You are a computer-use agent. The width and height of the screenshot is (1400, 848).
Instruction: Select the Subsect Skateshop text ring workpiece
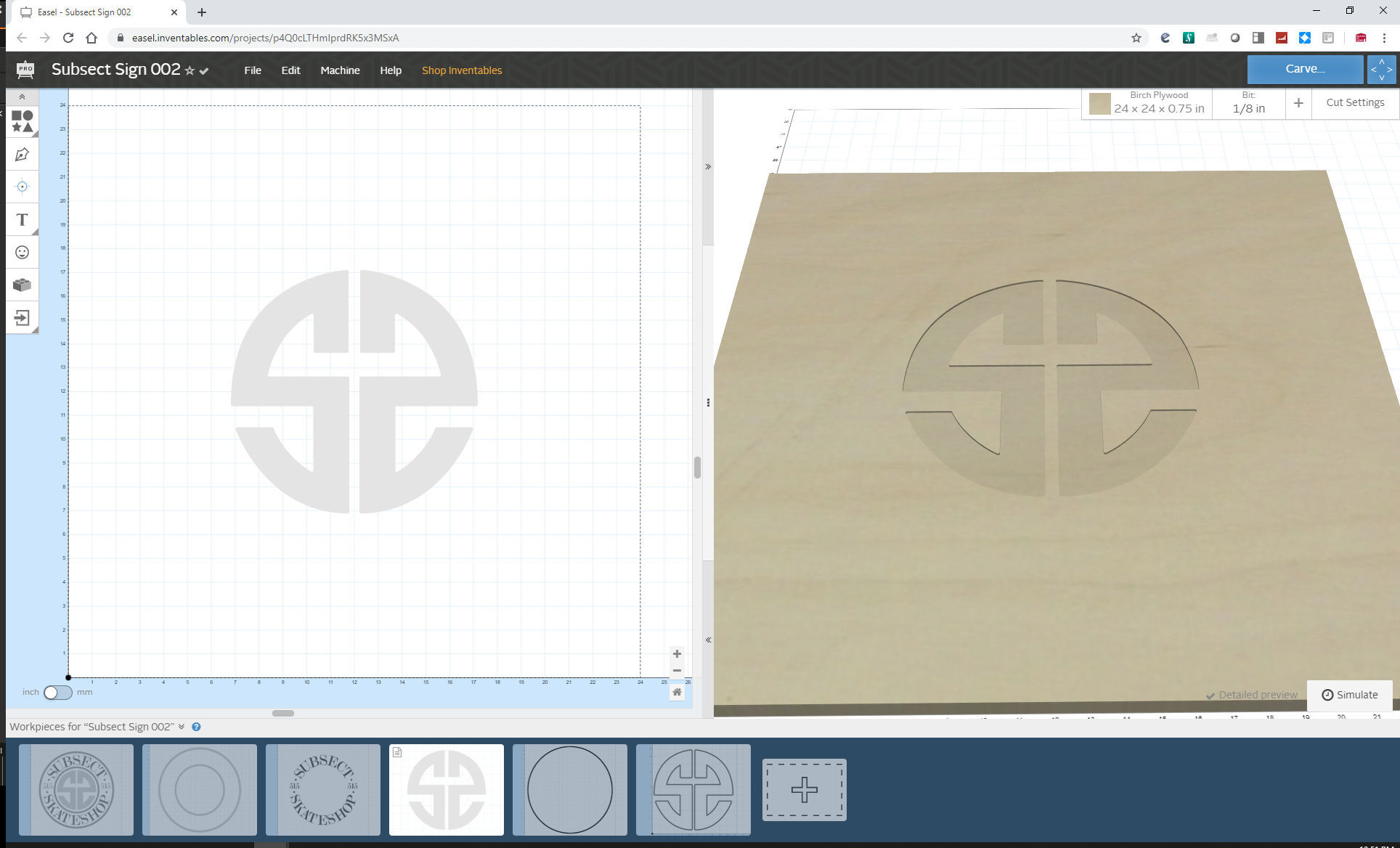coord(323,789)
